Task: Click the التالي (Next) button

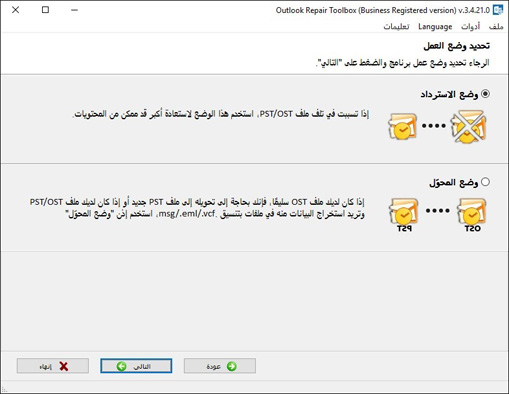Action: pyautogui.click(x=136, y=366)
